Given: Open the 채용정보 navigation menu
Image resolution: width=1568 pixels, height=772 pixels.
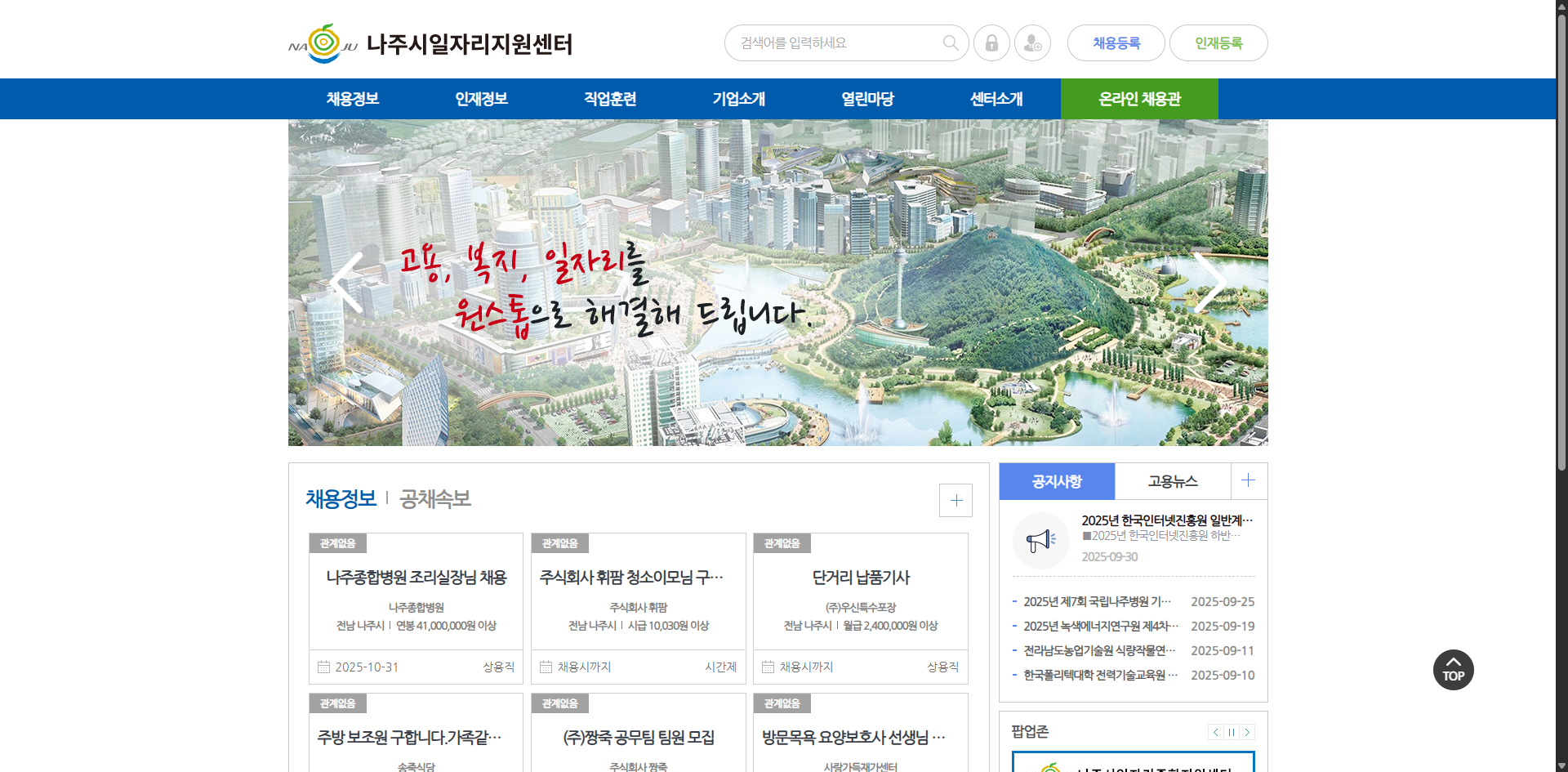Looking at the screenshot, I should [x=353, y=99].
